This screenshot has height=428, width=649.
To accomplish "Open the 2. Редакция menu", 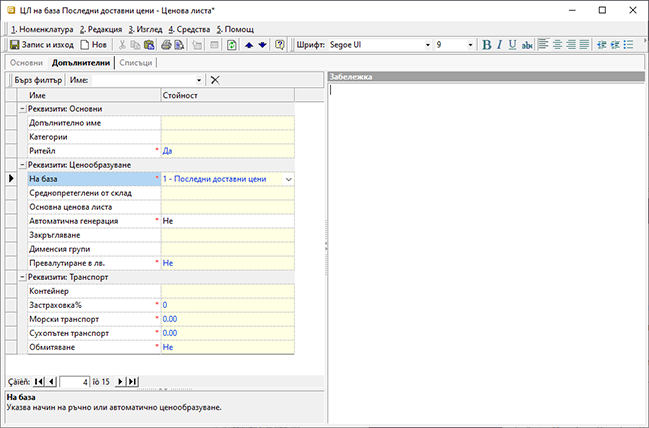I will 101,29.
